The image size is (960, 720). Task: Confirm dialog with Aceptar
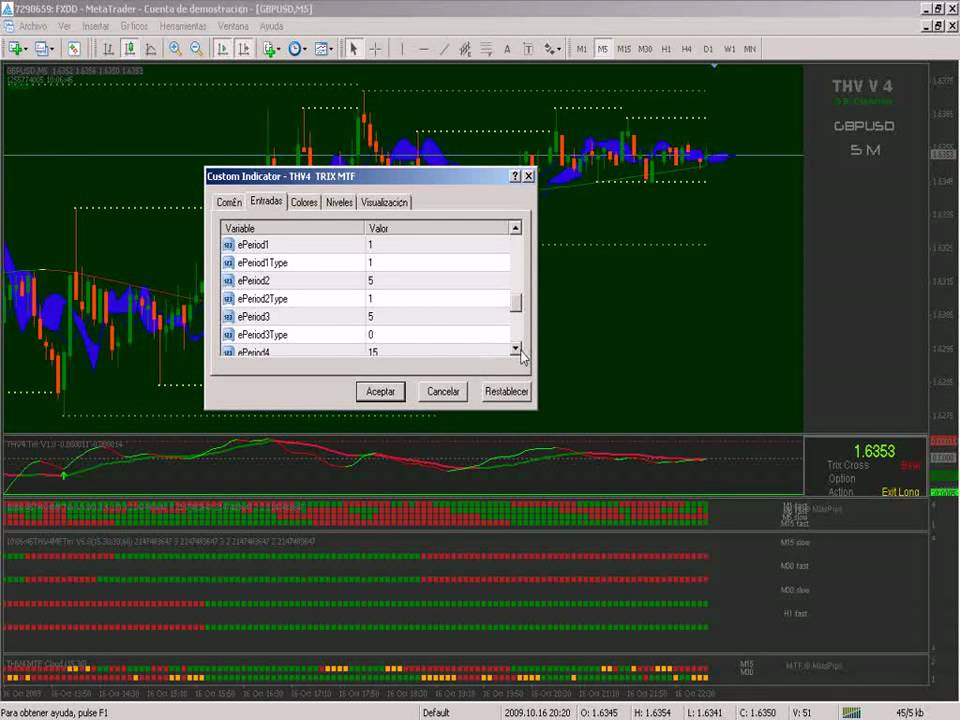point(380,391)
